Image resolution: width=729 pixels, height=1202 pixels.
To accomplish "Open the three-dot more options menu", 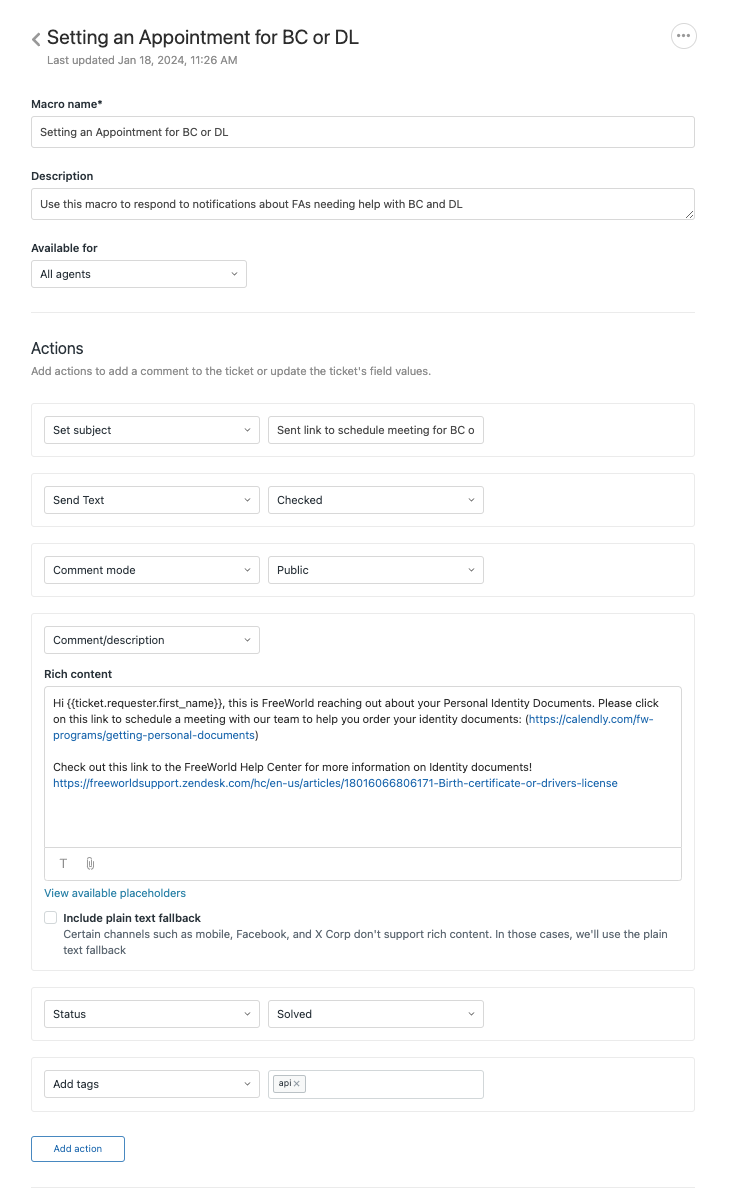I will (683, 36).
